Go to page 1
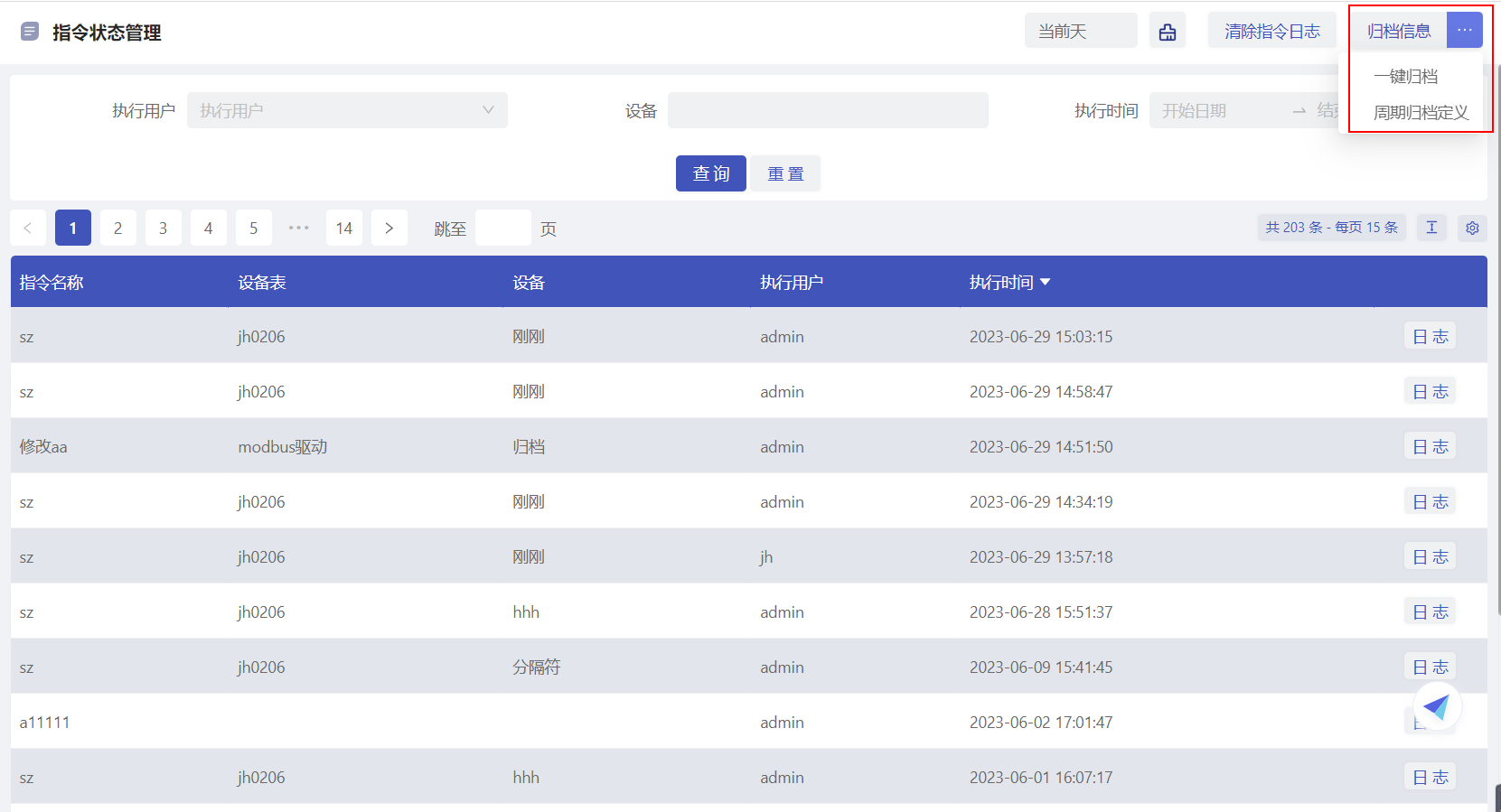 point(73,228)
